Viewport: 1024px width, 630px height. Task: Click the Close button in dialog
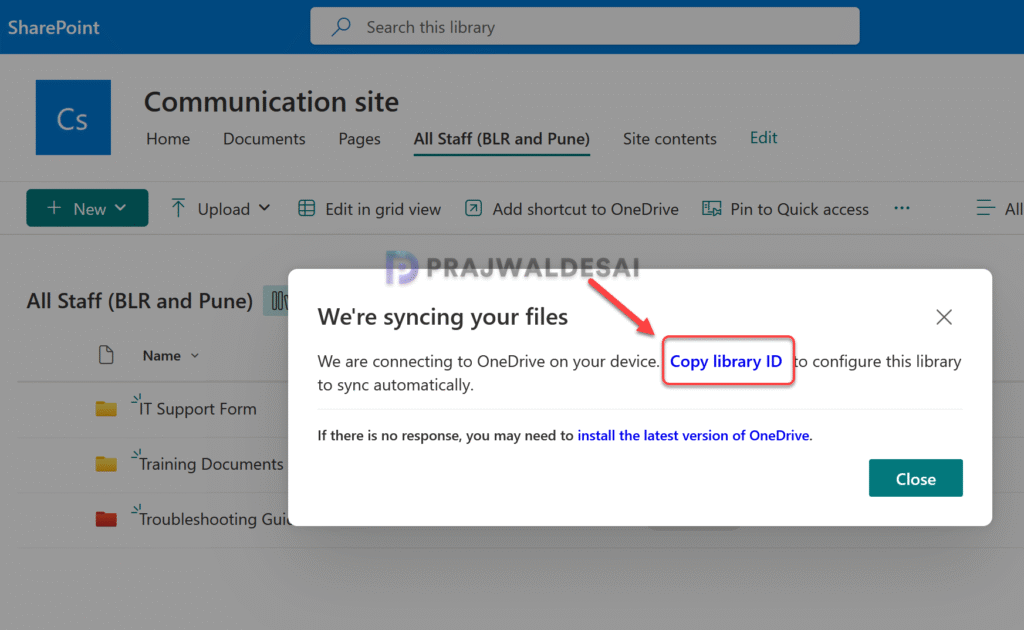(916, 478)
